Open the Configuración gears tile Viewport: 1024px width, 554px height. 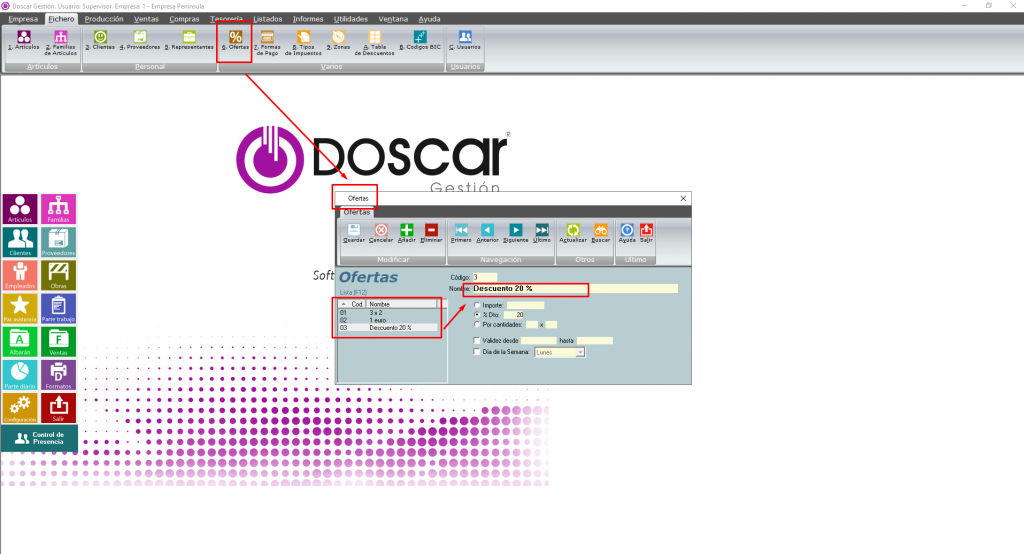[20, 408]
